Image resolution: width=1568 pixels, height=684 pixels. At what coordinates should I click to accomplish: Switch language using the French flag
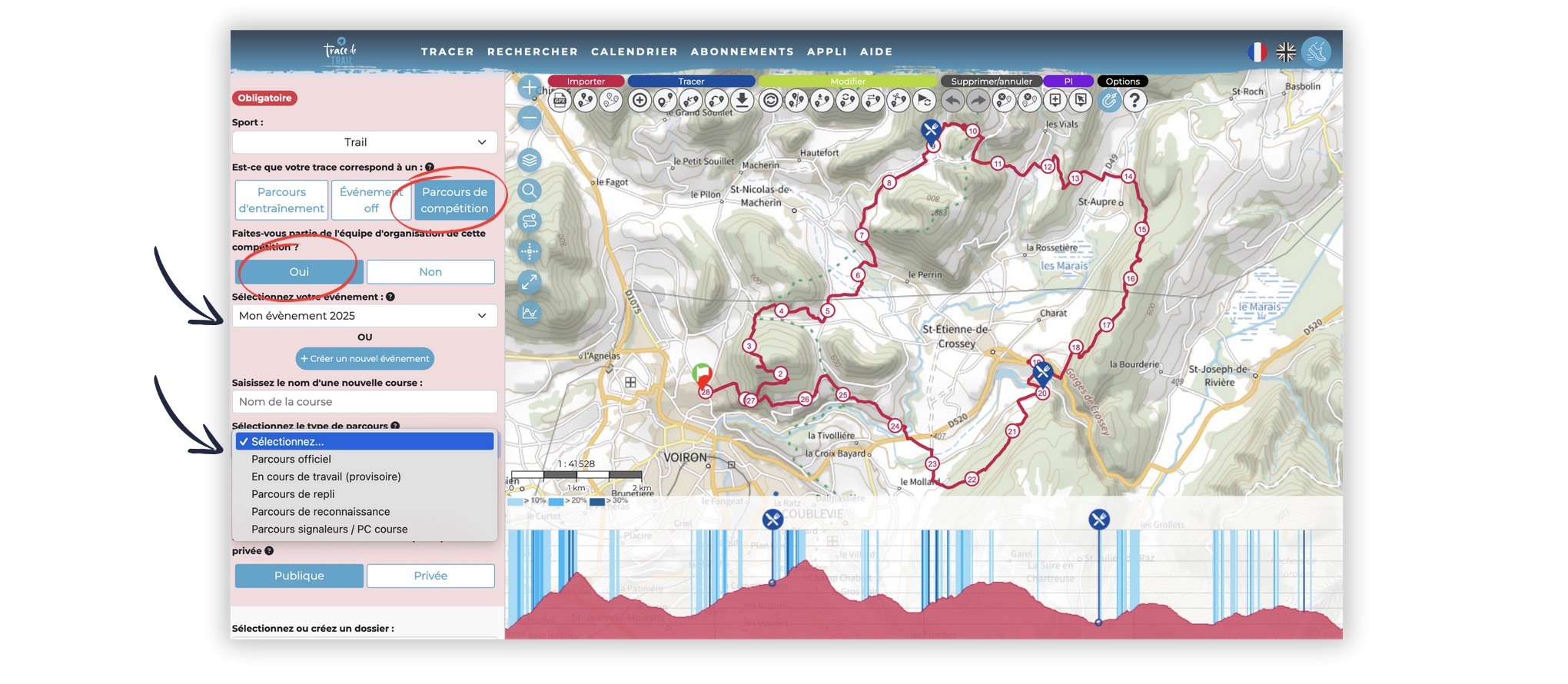1257,51
